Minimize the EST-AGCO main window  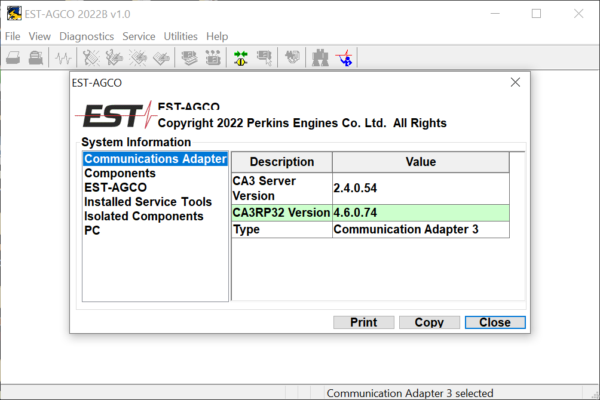click(495, 14)
